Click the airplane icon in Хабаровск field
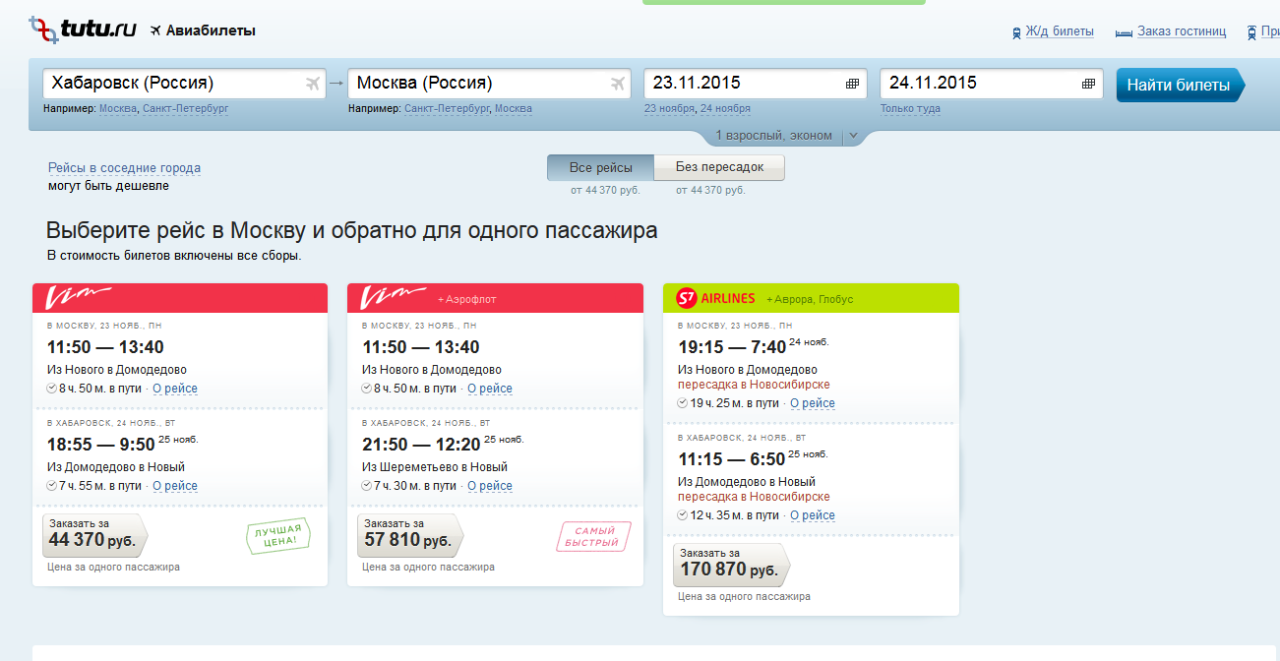 pos(313,83)
